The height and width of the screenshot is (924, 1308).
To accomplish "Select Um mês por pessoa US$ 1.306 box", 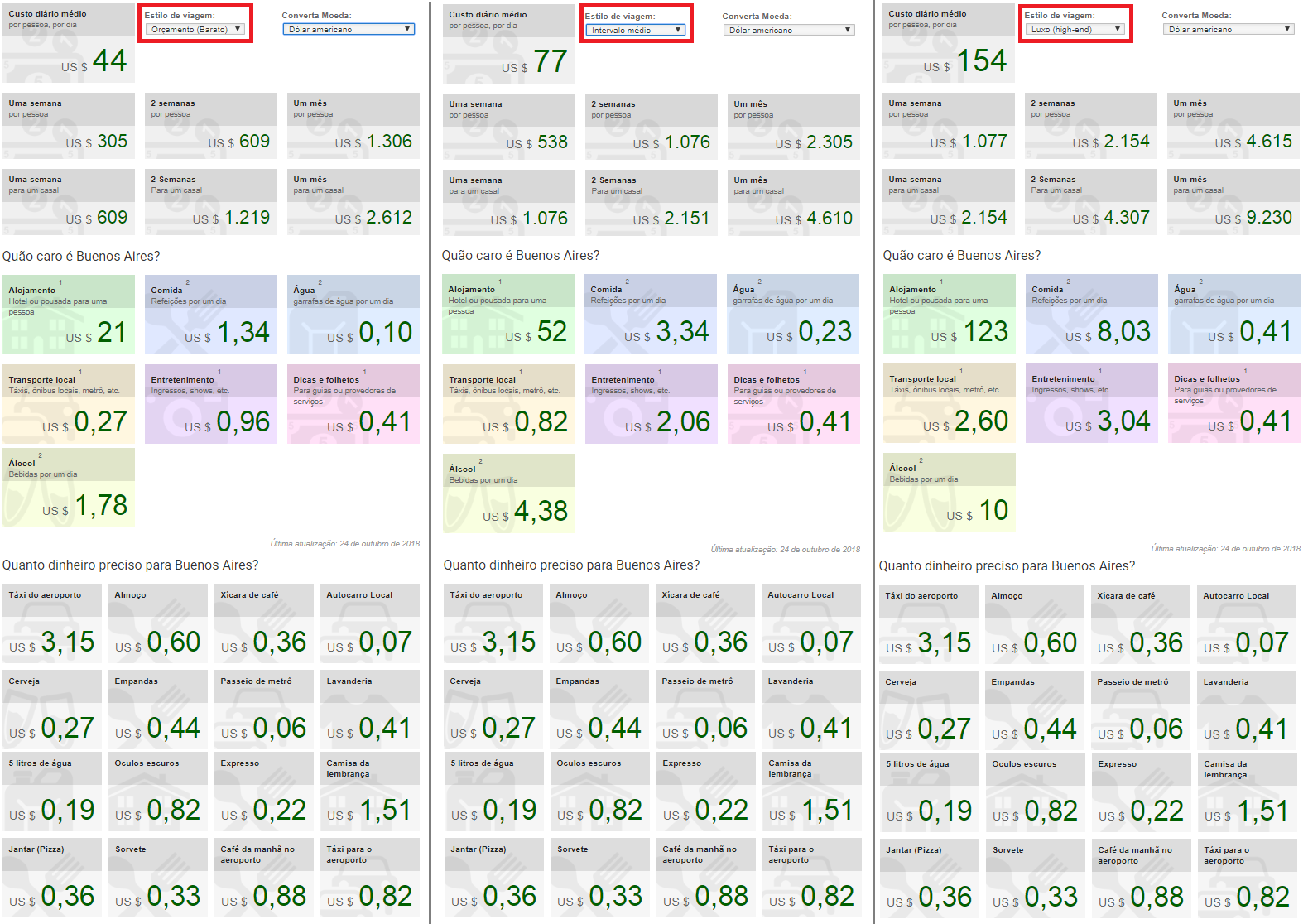I will [x=353, y=125].
